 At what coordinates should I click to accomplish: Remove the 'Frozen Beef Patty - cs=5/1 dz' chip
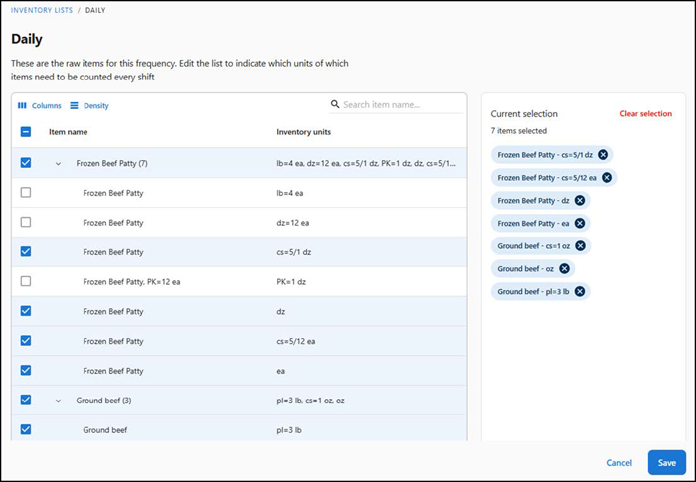point(603,155)
